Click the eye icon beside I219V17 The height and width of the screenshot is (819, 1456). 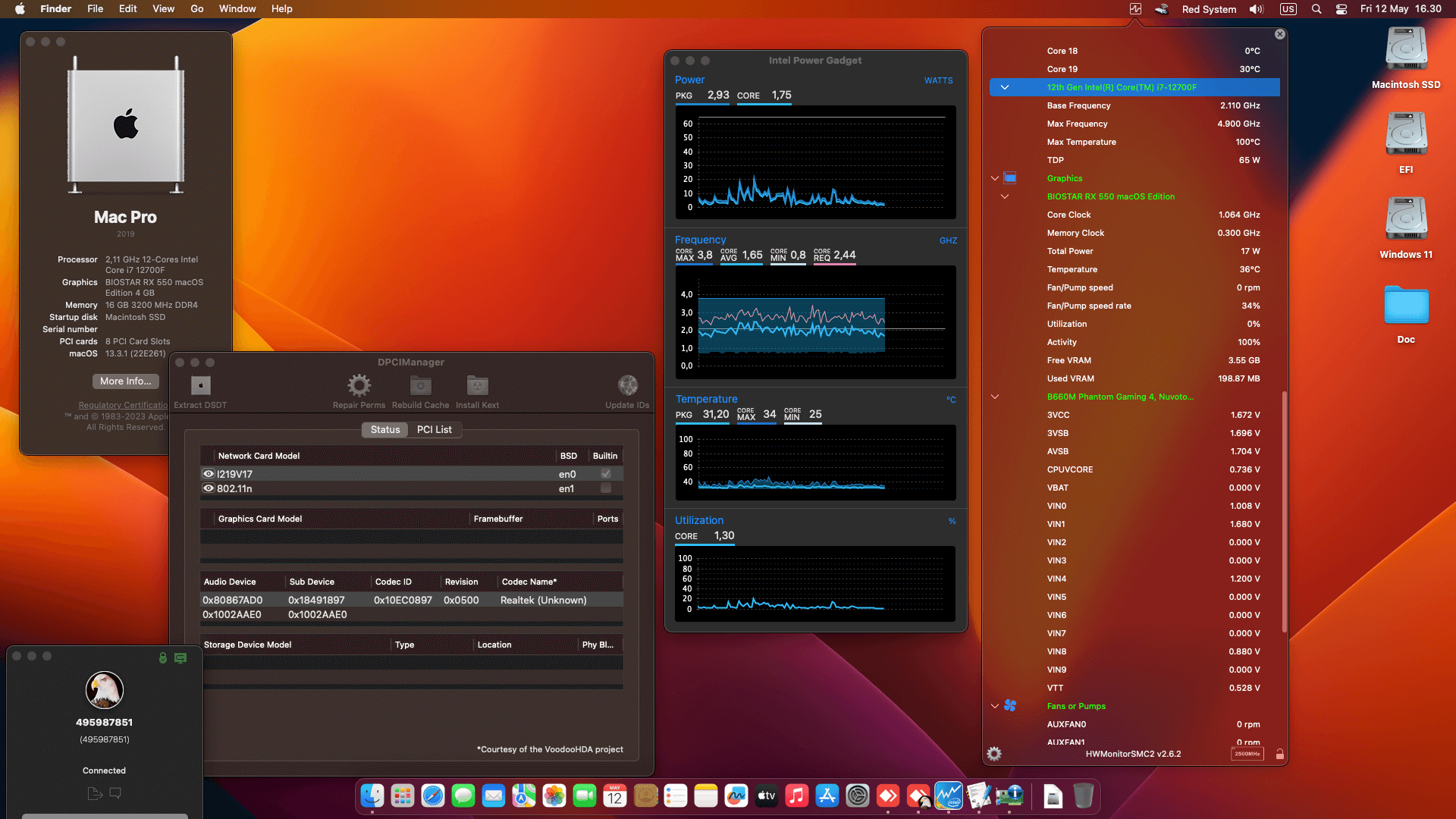click(x=209, y=474)
